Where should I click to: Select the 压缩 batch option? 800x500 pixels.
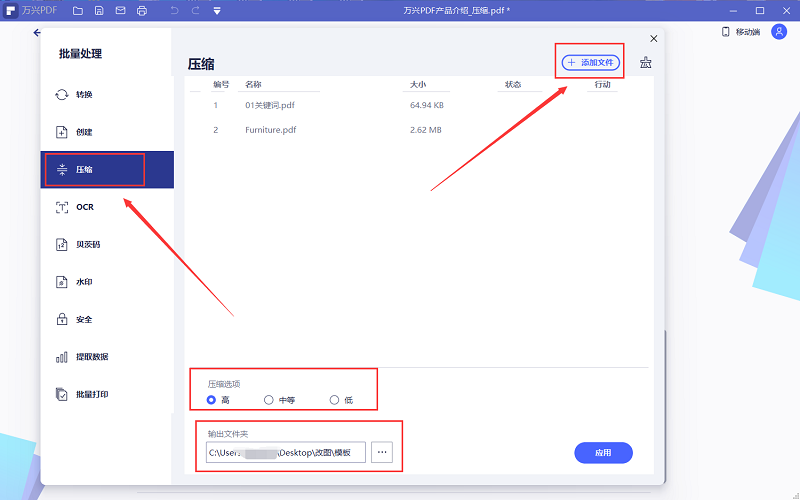107,169
